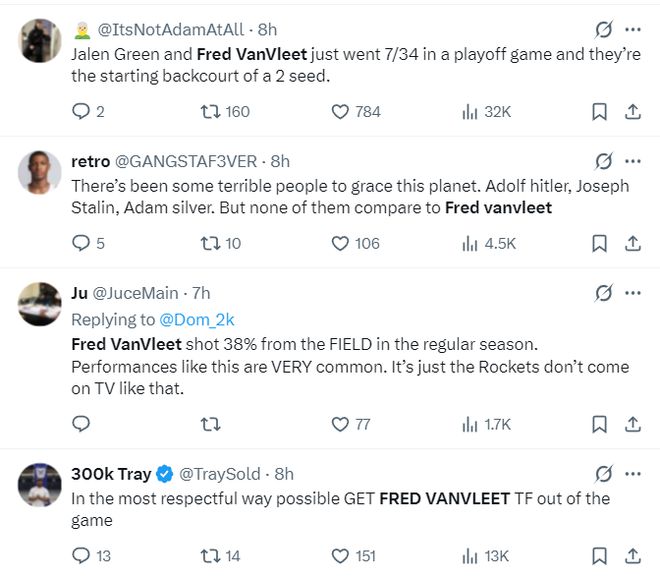Like retro's tweet with 106 likes
Image resolution: width=660 pixels, height=580 pixels.
(x=340, y=243)
